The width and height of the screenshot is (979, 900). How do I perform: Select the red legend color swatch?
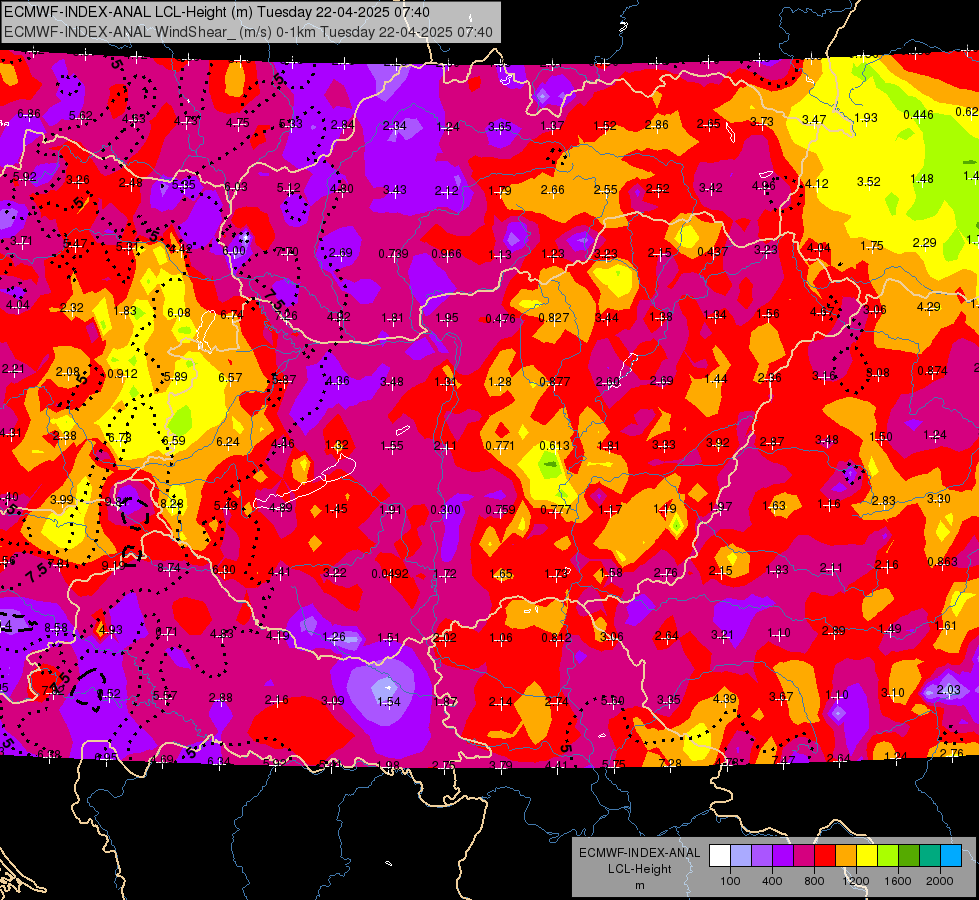[825, 856]
